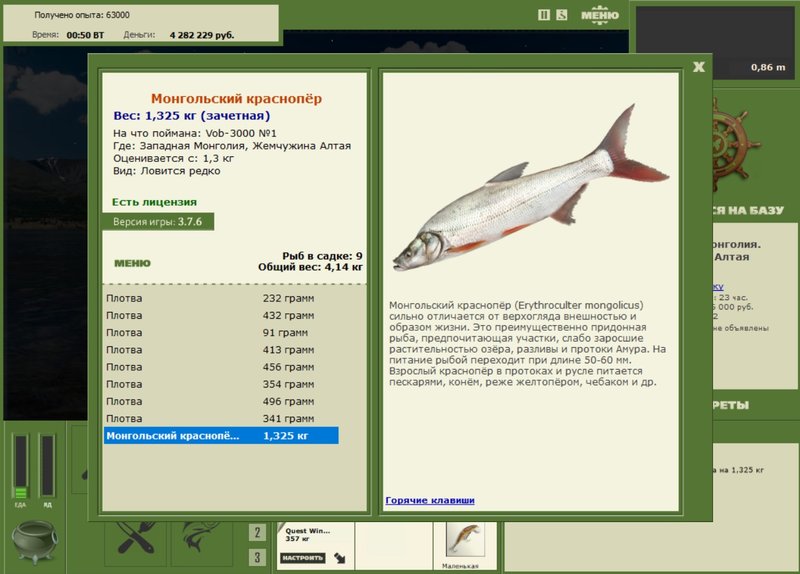
Task: Click the На что поймана: Vob-3000 №1 line
Action: pos(195,133)
